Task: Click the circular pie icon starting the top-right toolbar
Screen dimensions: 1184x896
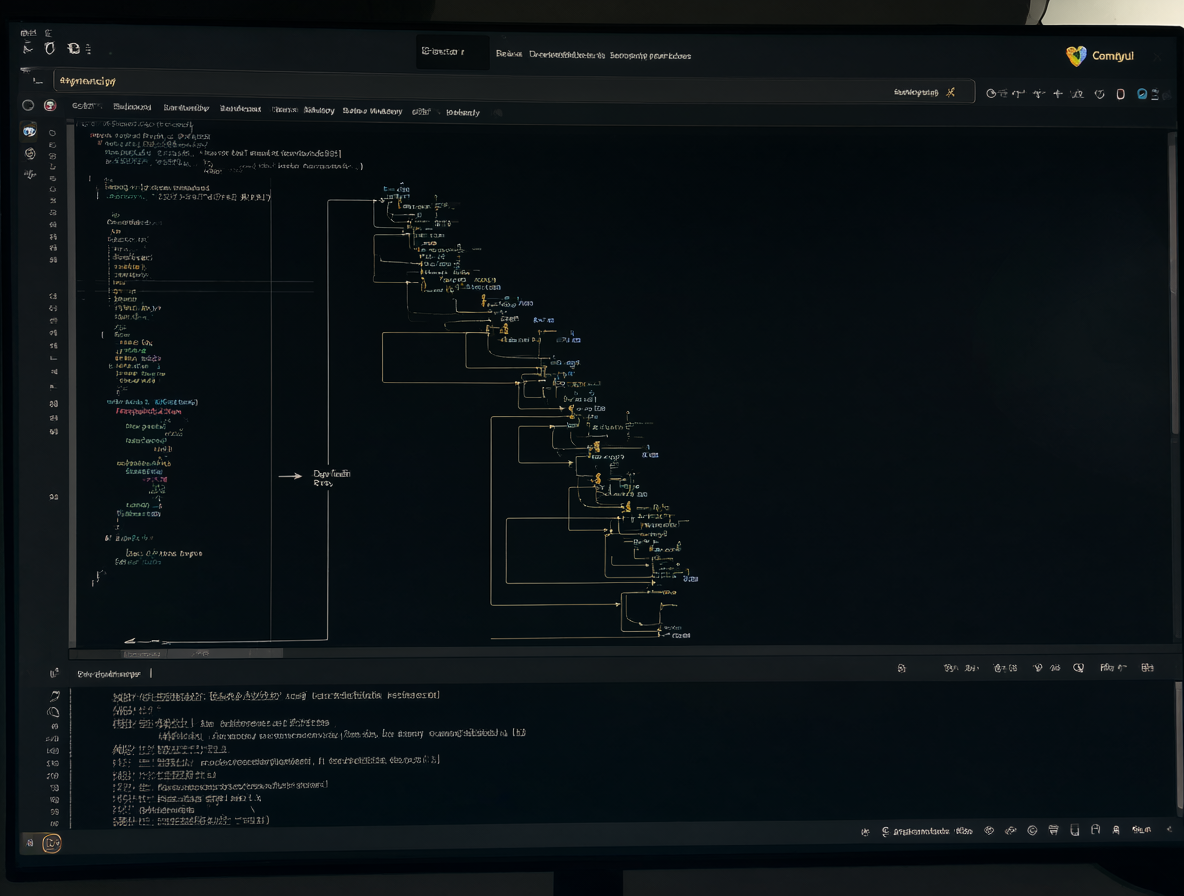Action: (991, 94)
